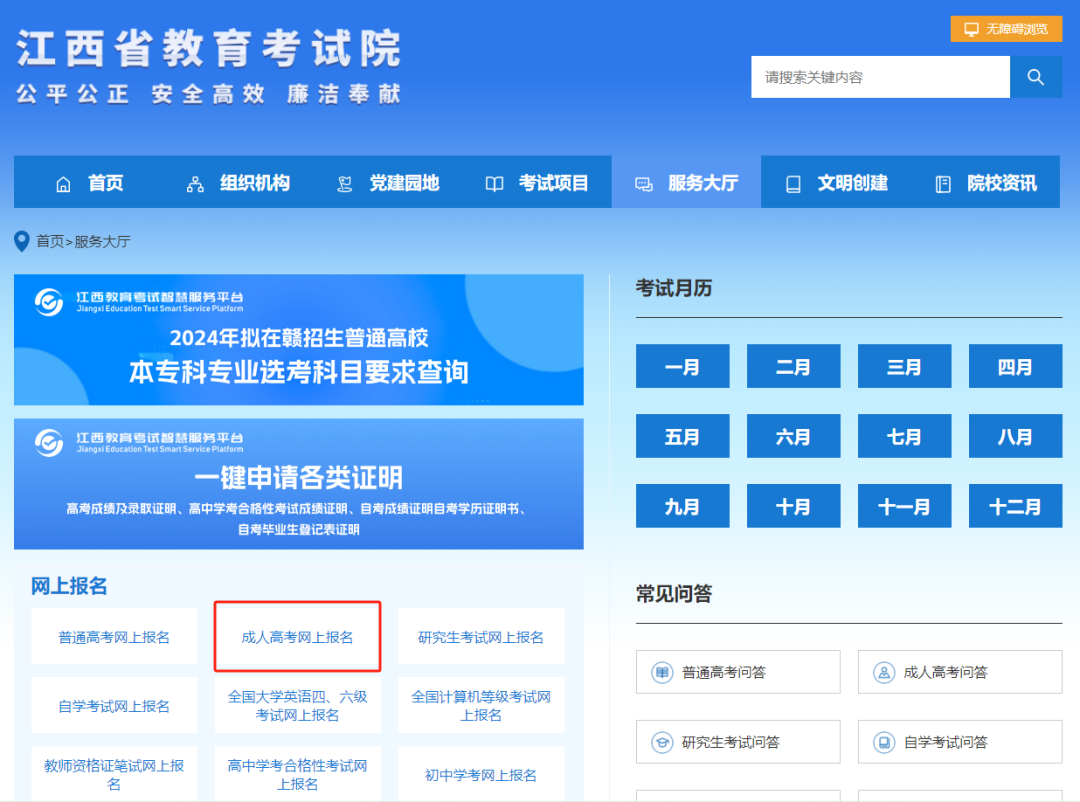Open 普通高考网上报名
Screen dimensions: 1080x802
(x=113, y=636)
